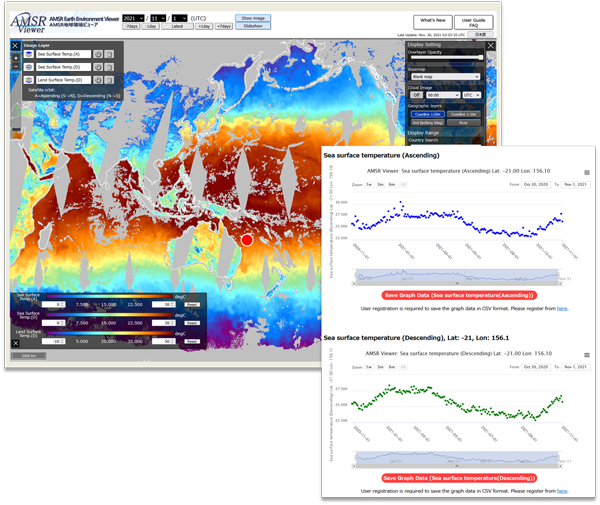The height and width of the screenshot is (505, 600).
Task: Edit Sea Surface Temp.(A) maximum value field
Action: click(164, 305)
